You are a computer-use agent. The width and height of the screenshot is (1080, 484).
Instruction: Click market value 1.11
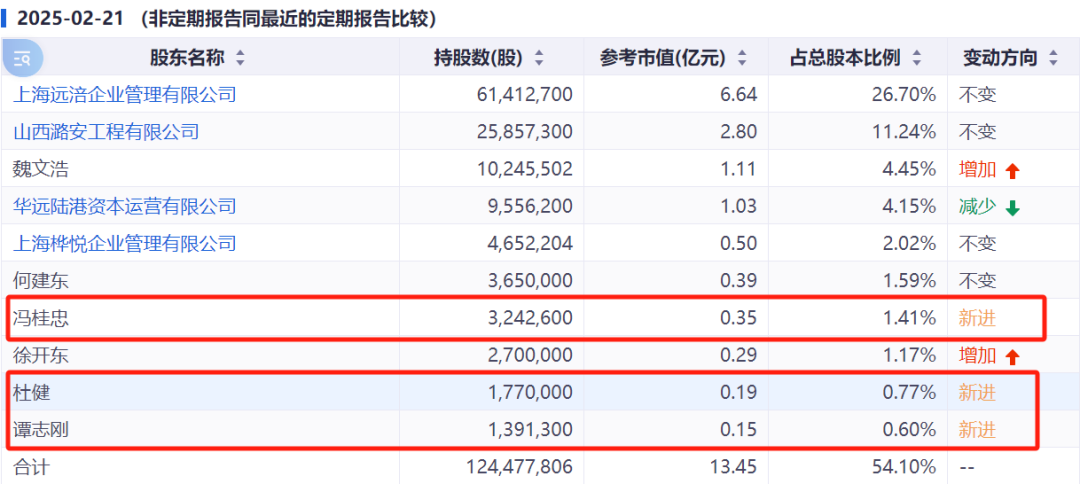coord(740,169)
